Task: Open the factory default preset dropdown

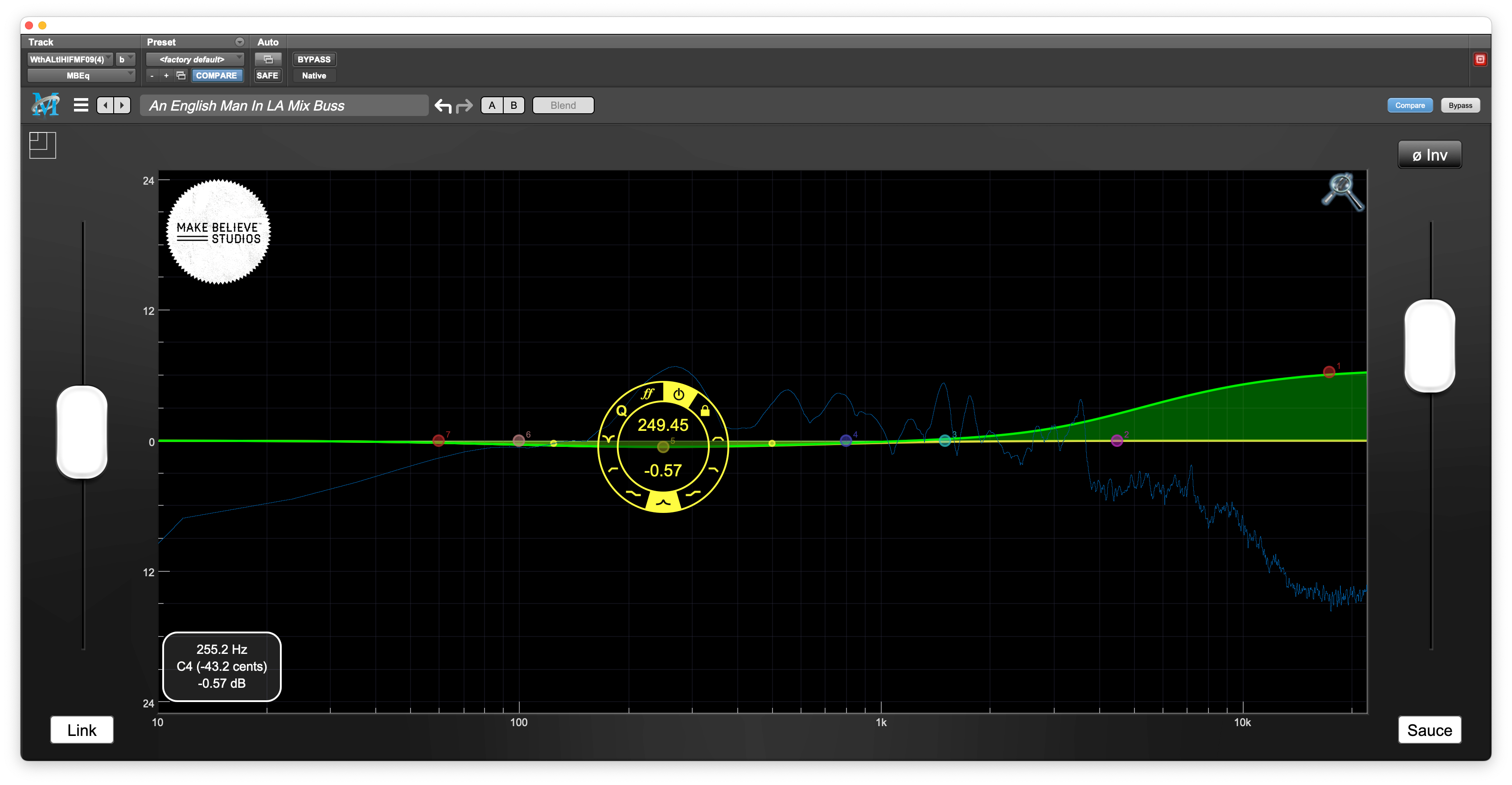Action: pos(194,59)
